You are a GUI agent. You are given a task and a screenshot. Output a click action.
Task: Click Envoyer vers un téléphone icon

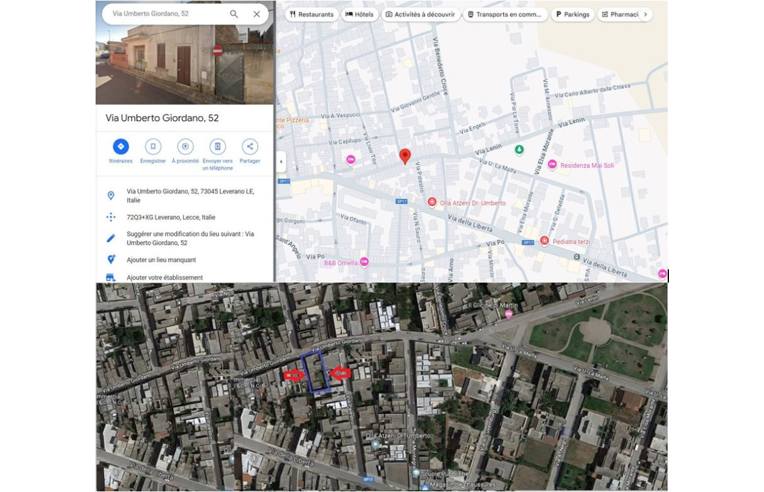pyautogui.click(x=217, y=147)
